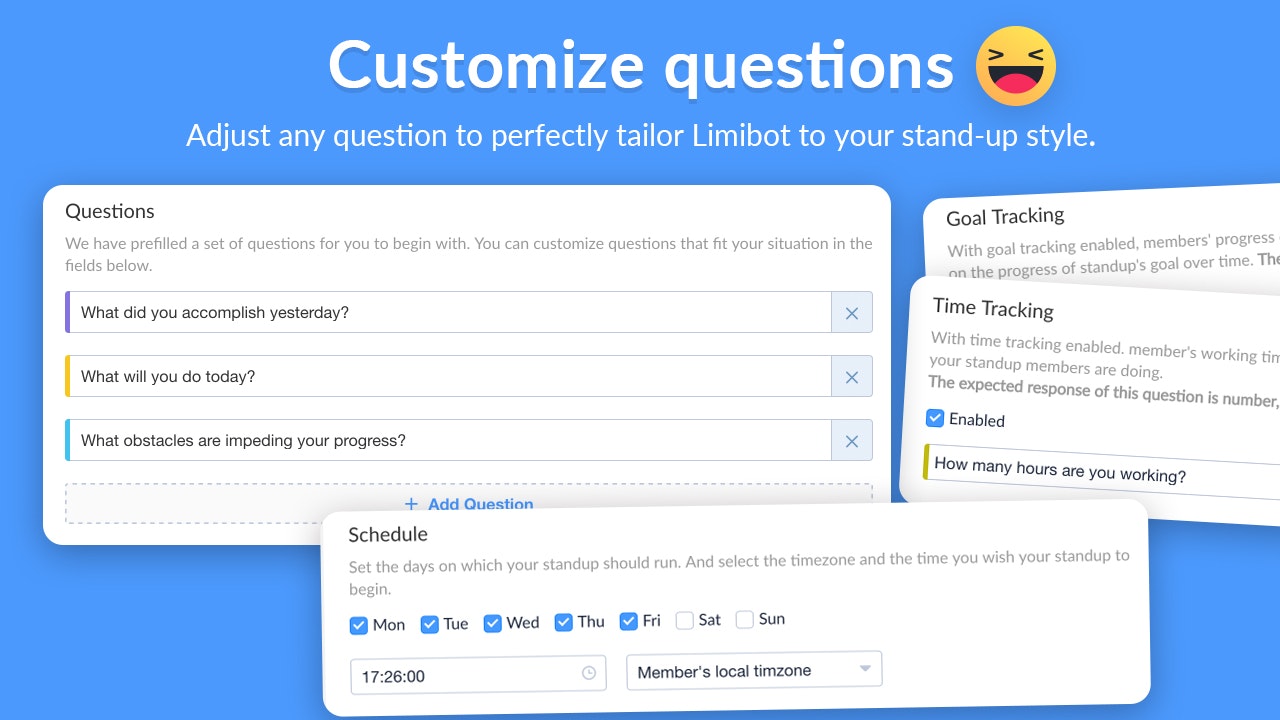This screenshot has height=720, width=1280.
Task: Uncheck the Enabled option under Time Tracking
Action: click(x=935, y=418)
